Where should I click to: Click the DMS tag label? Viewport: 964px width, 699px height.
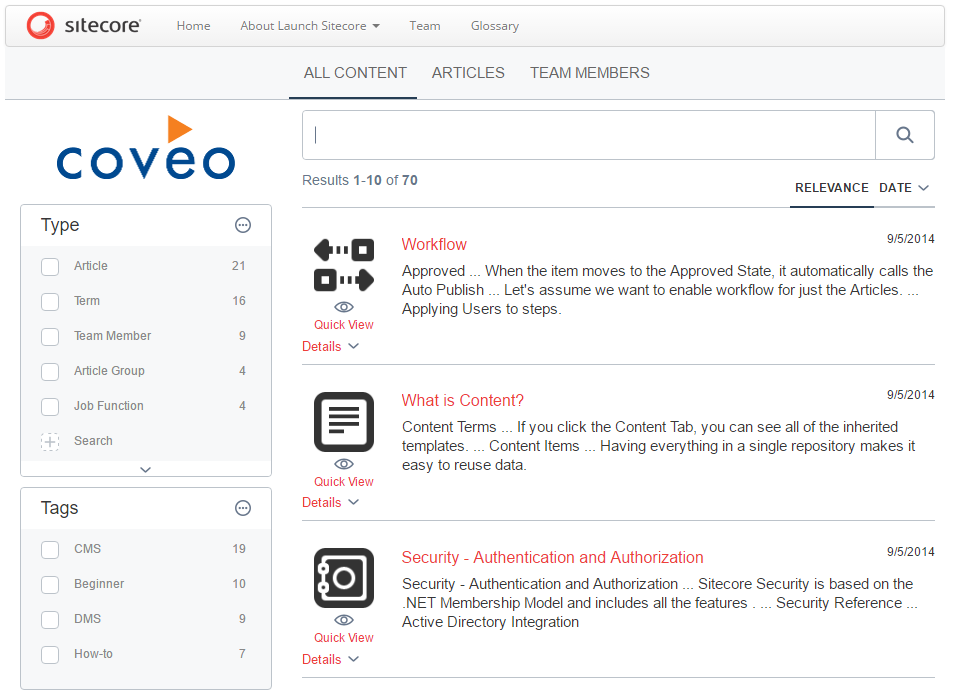87,619
